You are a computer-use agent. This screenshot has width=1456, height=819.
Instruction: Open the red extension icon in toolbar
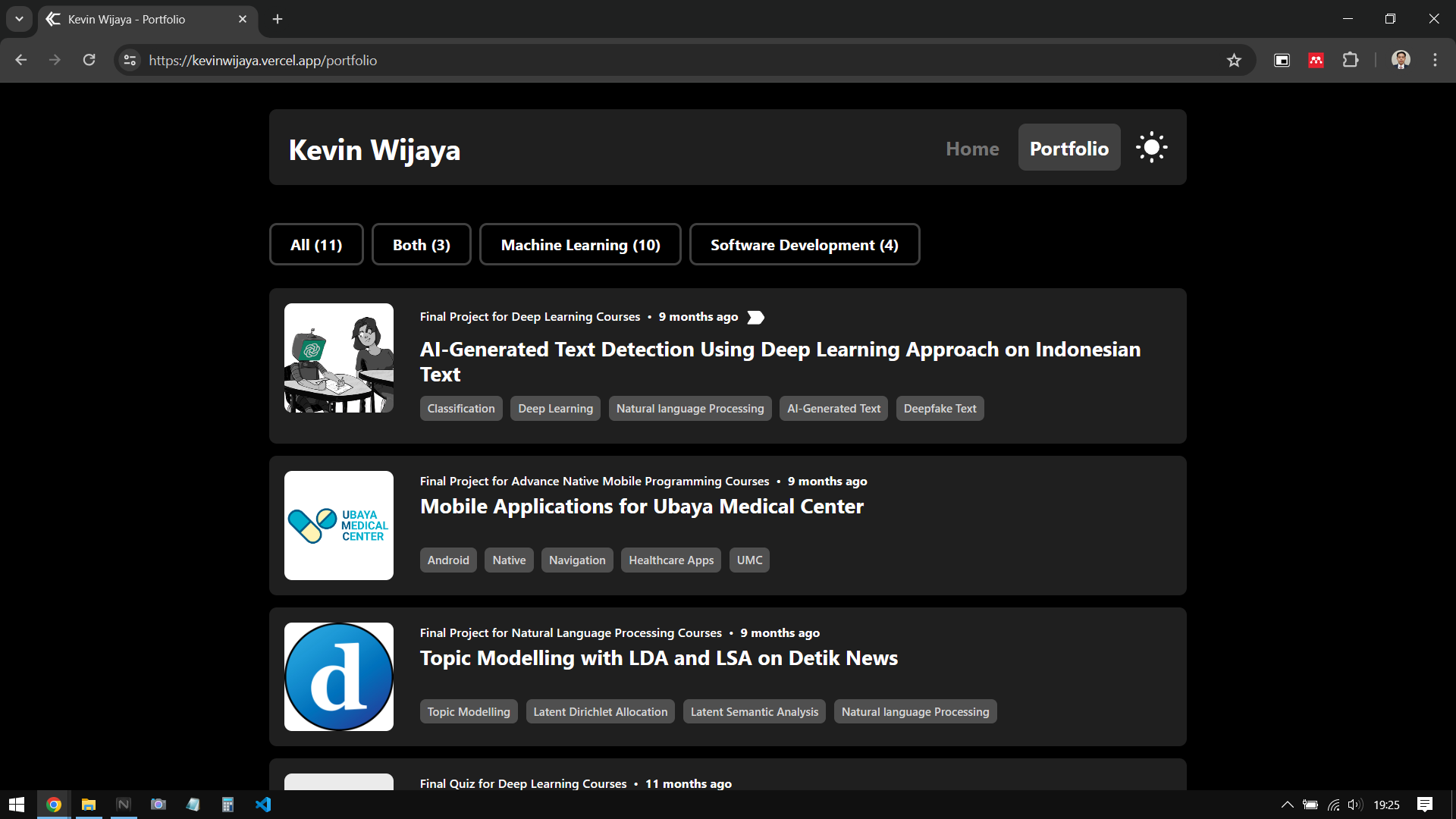1316,61
